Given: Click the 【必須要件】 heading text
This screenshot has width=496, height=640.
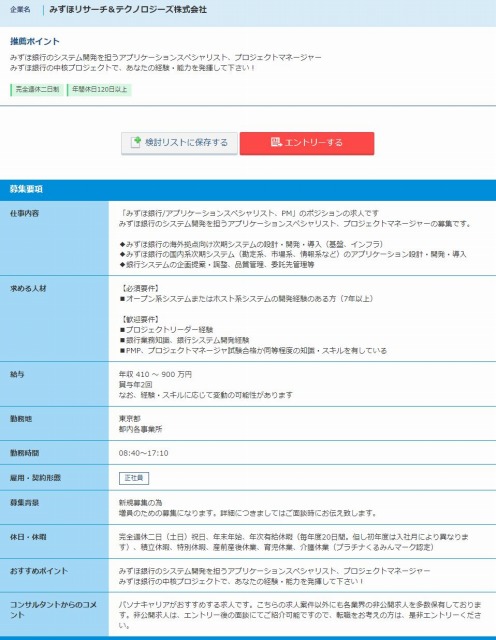Looking at the screenshot, I should (x=140, y=289).
